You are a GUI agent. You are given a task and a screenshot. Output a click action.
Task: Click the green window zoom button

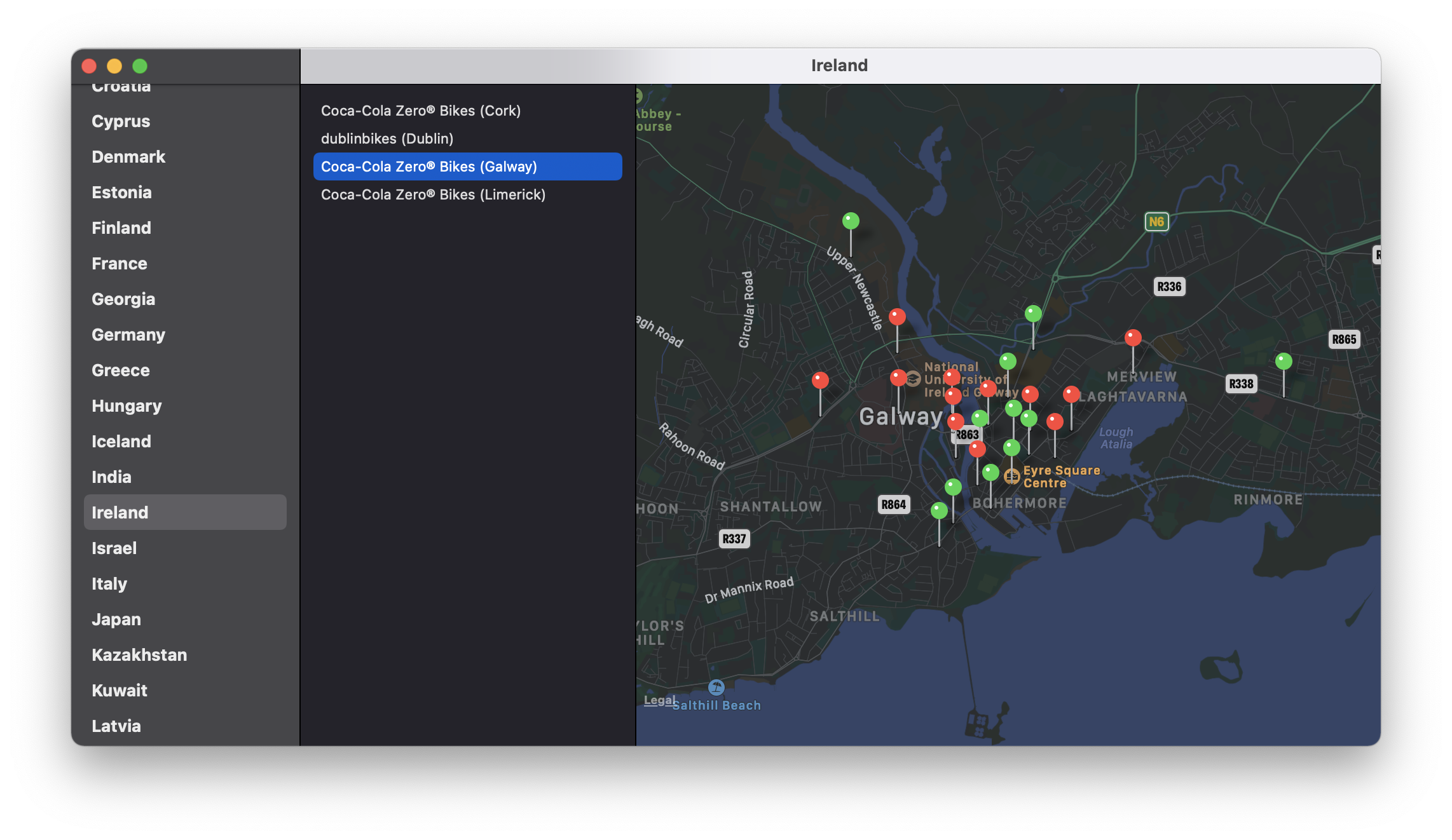(140, 66)
